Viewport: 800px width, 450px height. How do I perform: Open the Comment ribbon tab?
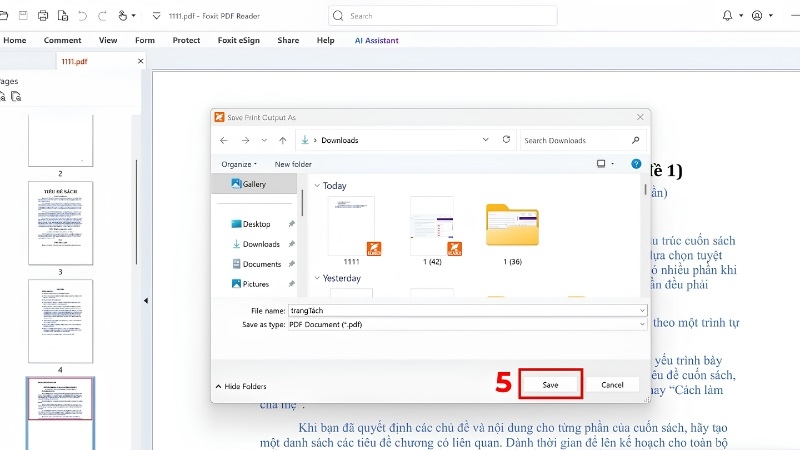tap(62, 40)
